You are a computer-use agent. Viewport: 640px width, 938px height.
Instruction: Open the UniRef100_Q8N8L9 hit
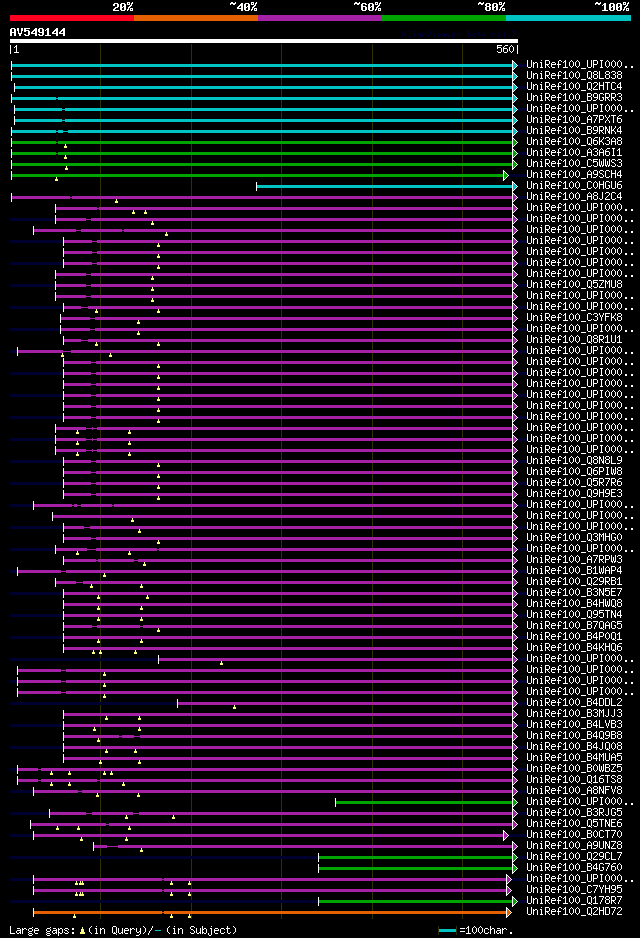[x=574, y=461]
